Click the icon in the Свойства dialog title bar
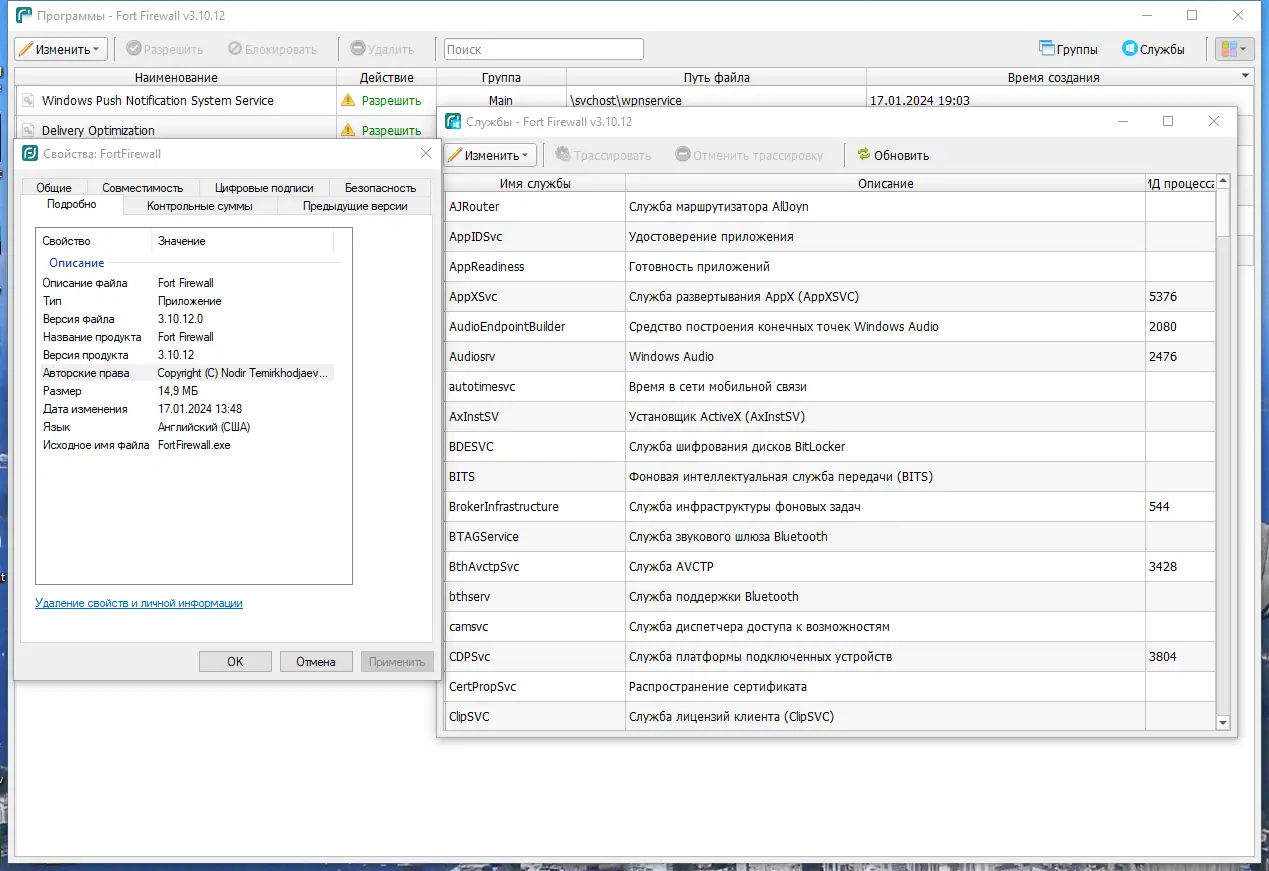This screenshot has width=1269, height=871. tap(30, 154)
